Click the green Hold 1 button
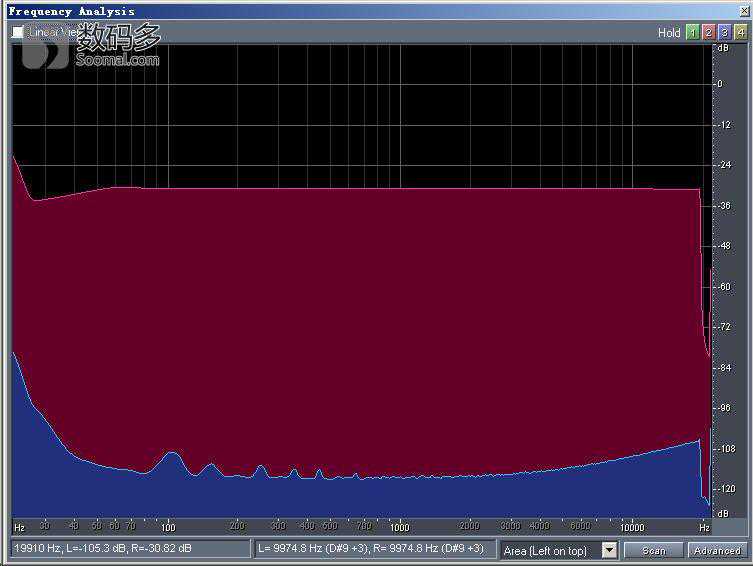 (x=691, y=33)
